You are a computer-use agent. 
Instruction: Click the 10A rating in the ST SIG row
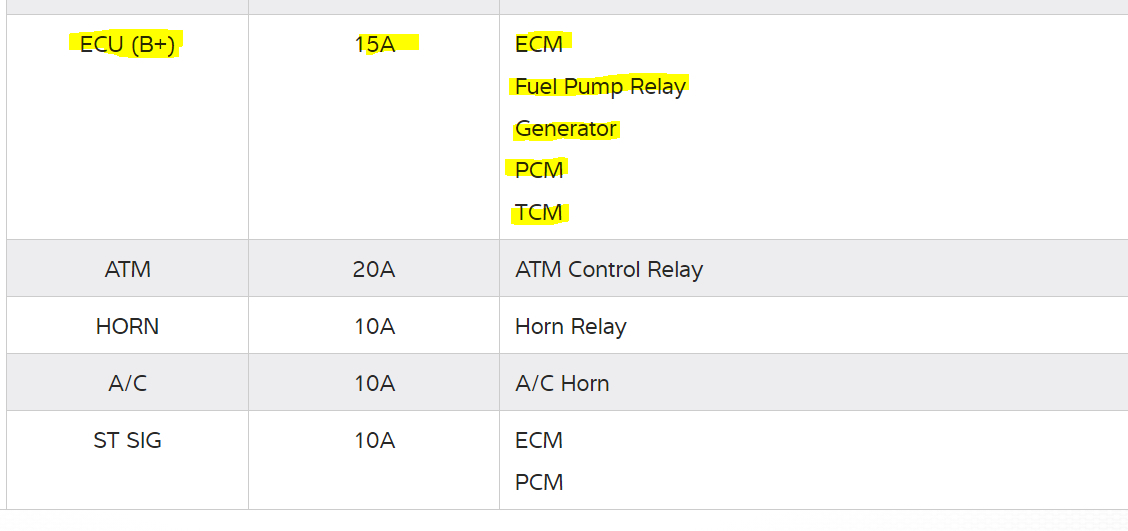pos(374,440)
